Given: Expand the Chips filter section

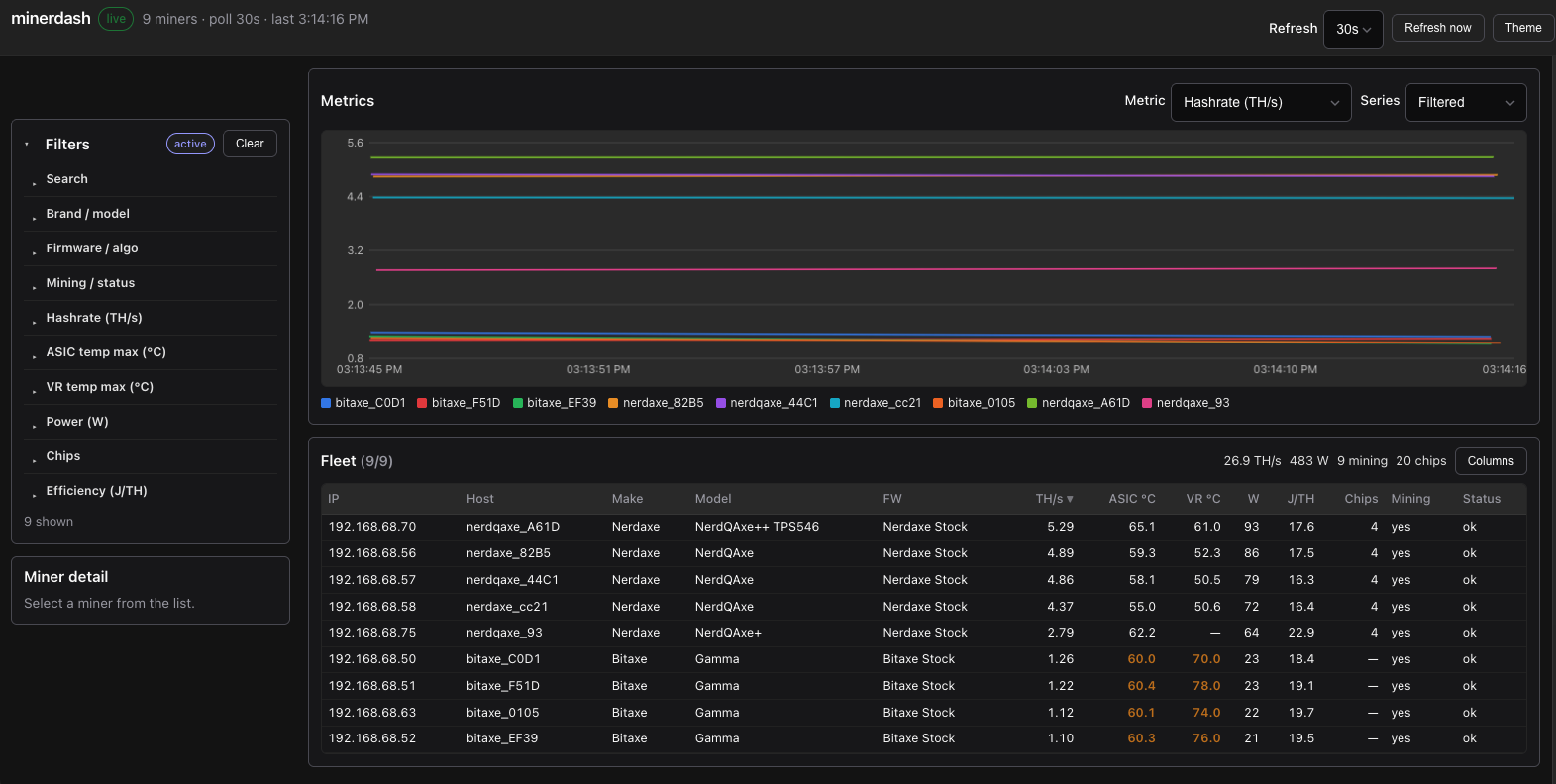Looking at the screenshot, I should (x=151, y=456).
